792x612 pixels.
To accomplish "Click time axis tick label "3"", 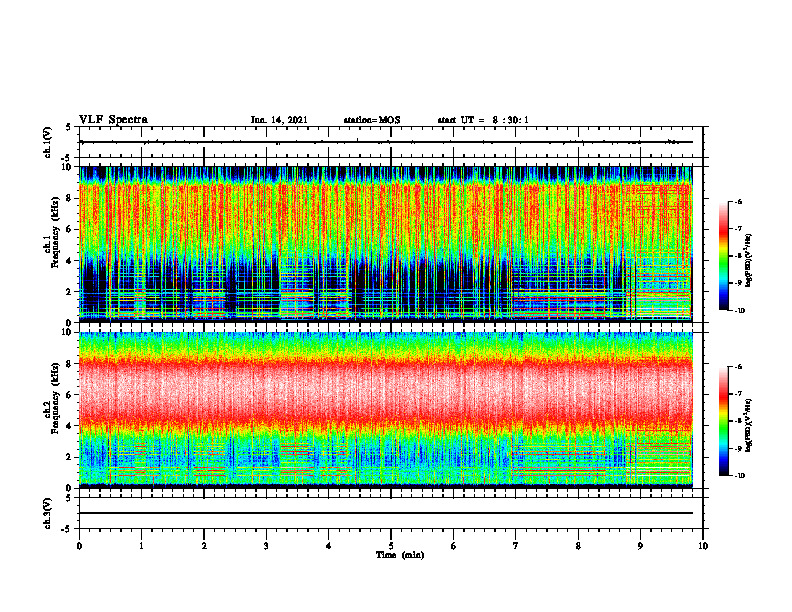I will coord(266,546).
